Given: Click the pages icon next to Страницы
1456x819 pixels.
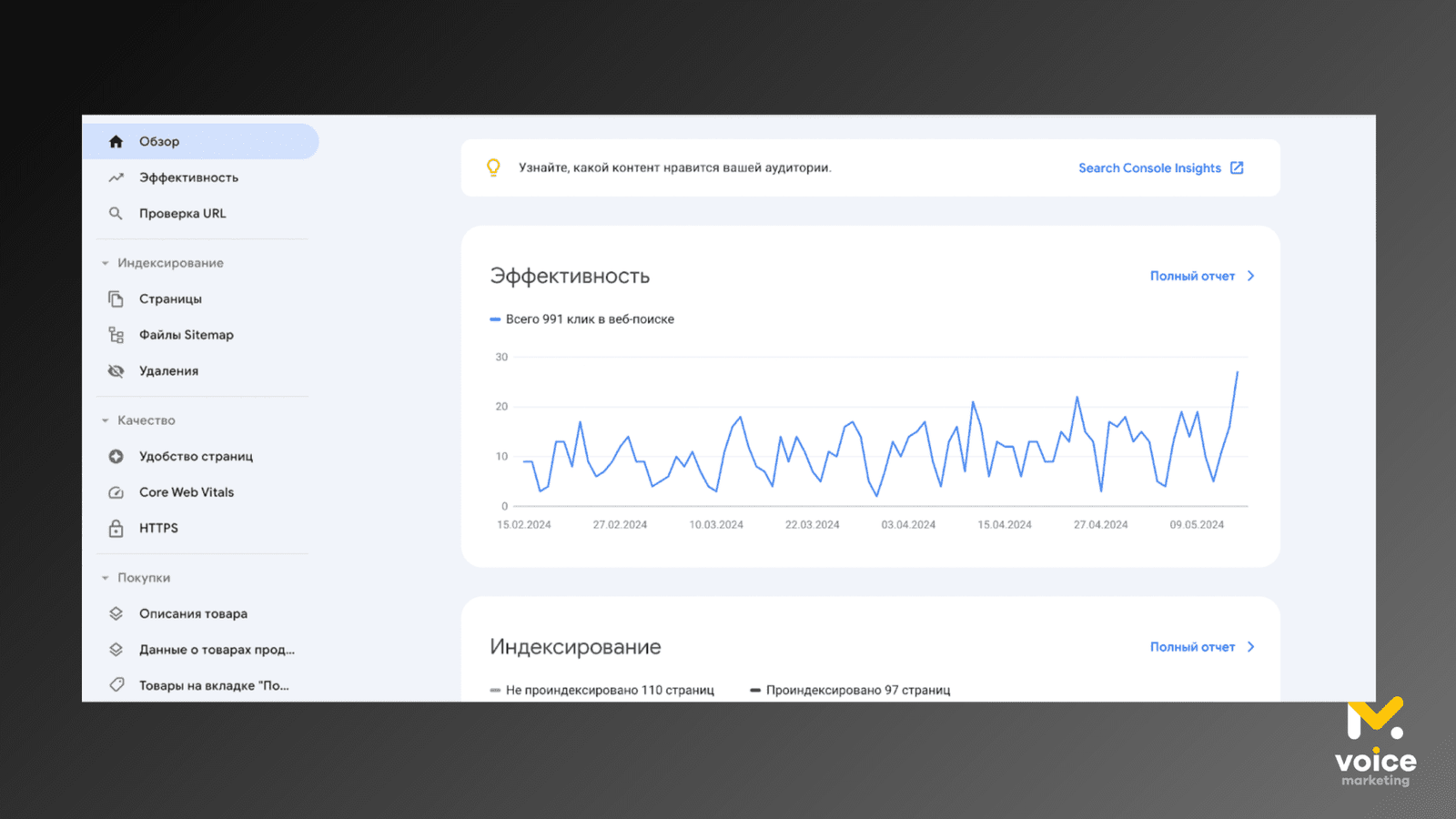Looking at the screenshot, I should [116, 298].
